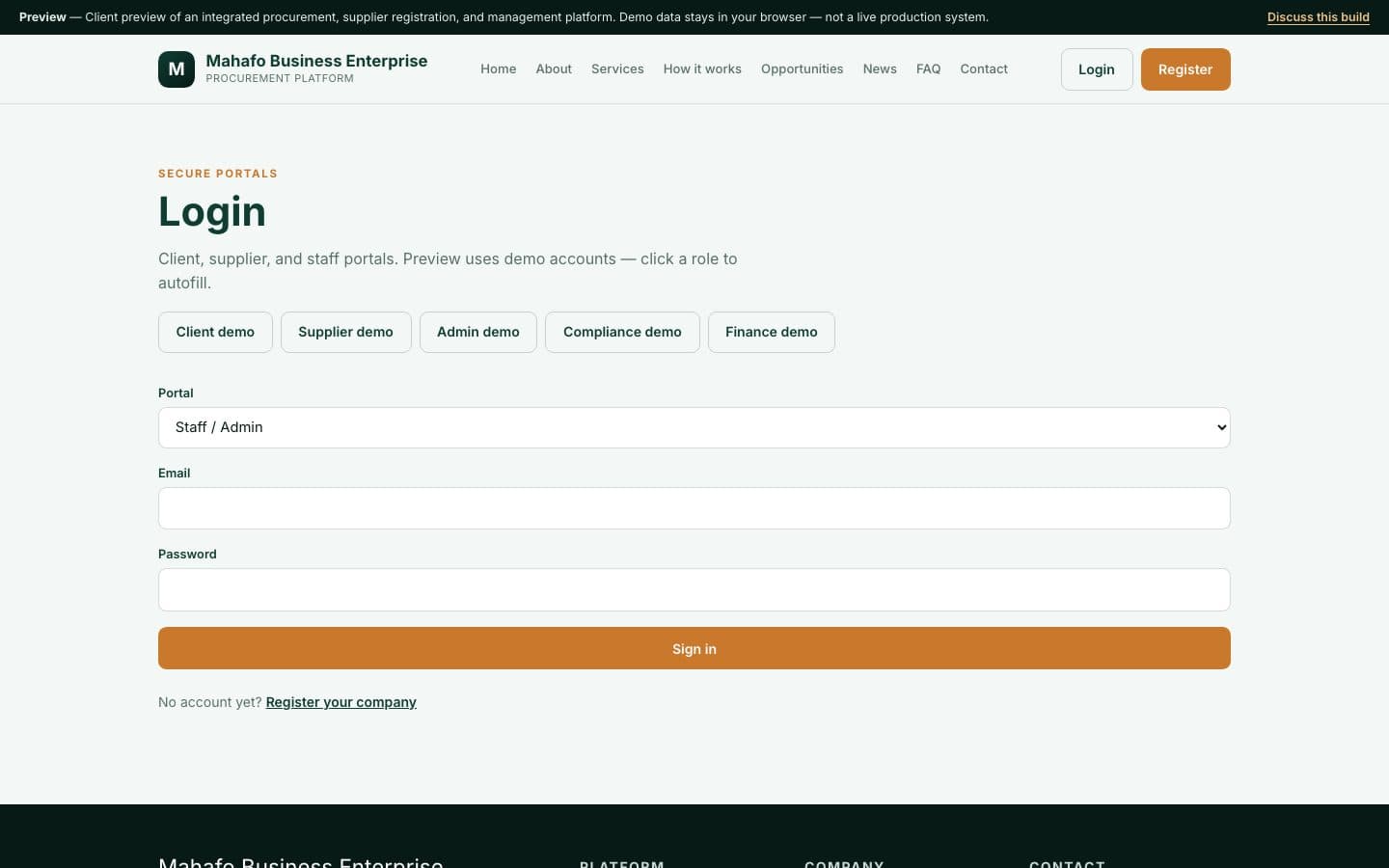
Task: Click the PROCUREMENT PLATFORM subtitle text
Action: [x=280, y=79]
